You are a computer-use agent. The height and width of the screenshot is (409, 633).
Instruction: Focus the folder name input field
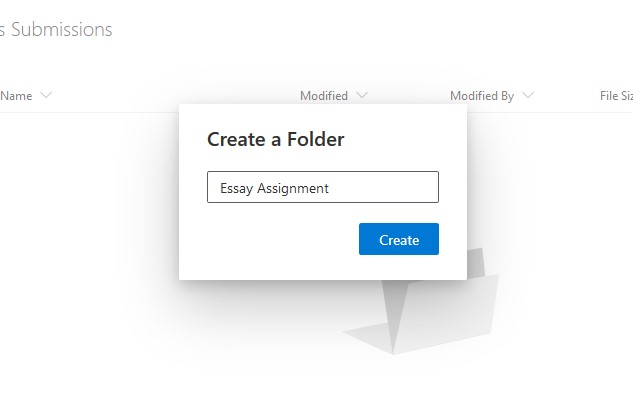323,187
